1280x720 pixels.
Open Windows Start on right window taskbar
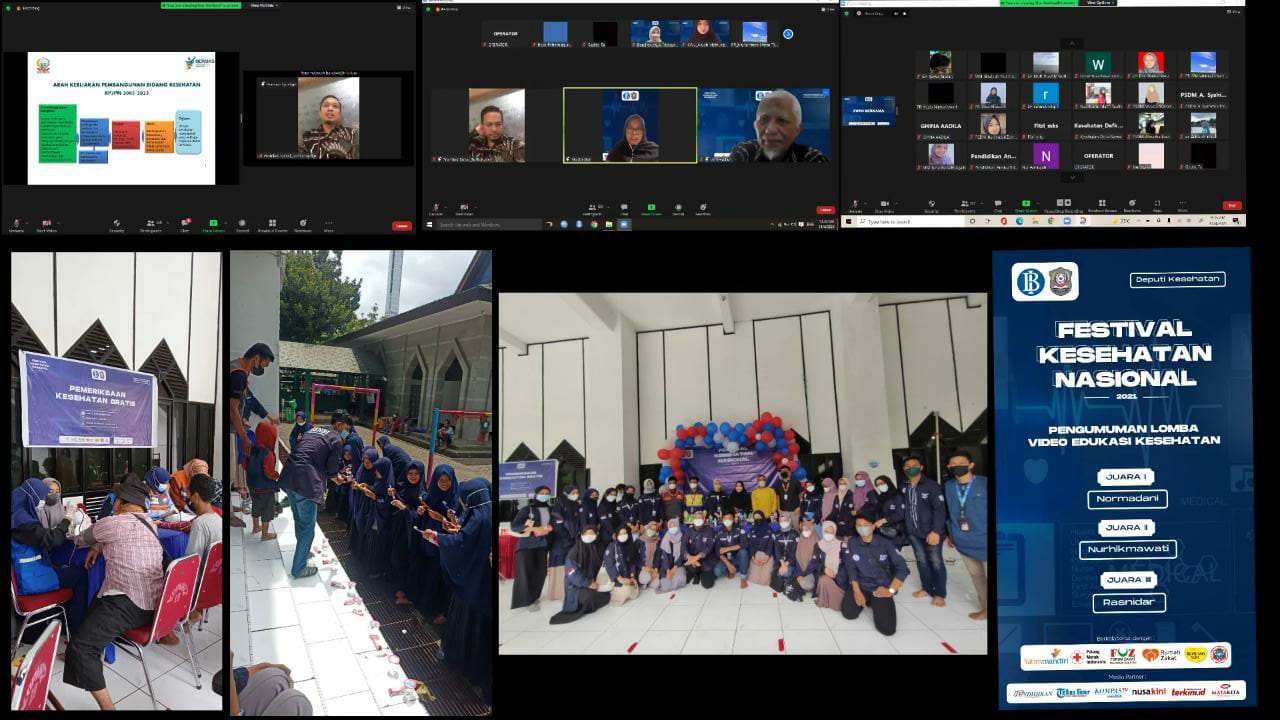point(848,221)
